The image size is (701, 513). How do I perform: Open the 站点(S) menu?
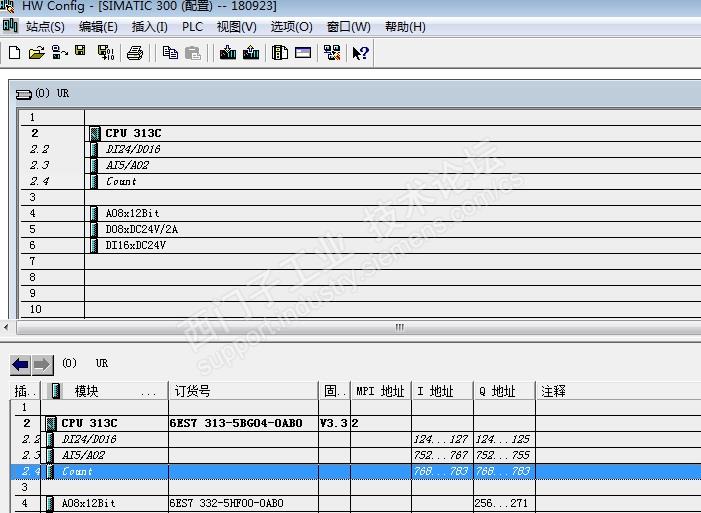click(x=45, y=27)
